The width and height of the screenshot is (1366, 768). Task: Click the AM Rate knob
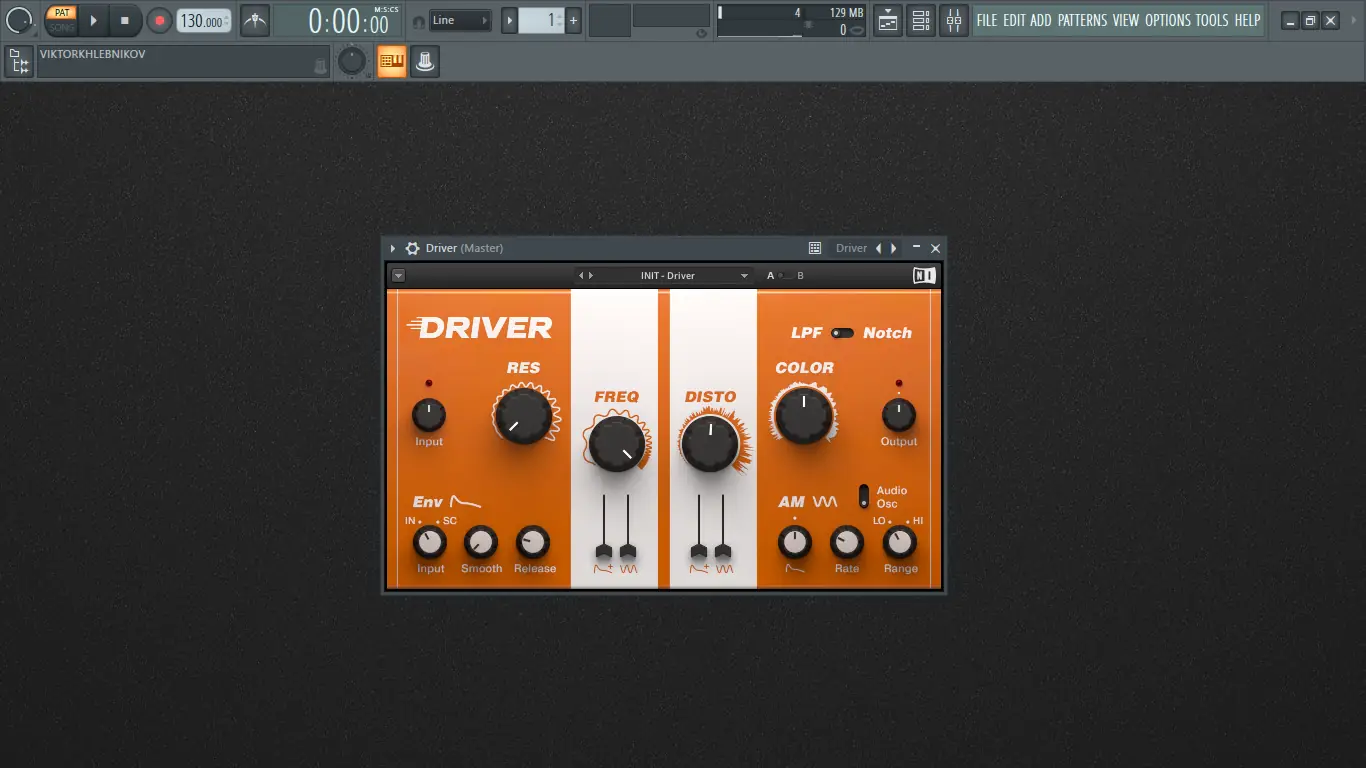(x=847, y=543)
